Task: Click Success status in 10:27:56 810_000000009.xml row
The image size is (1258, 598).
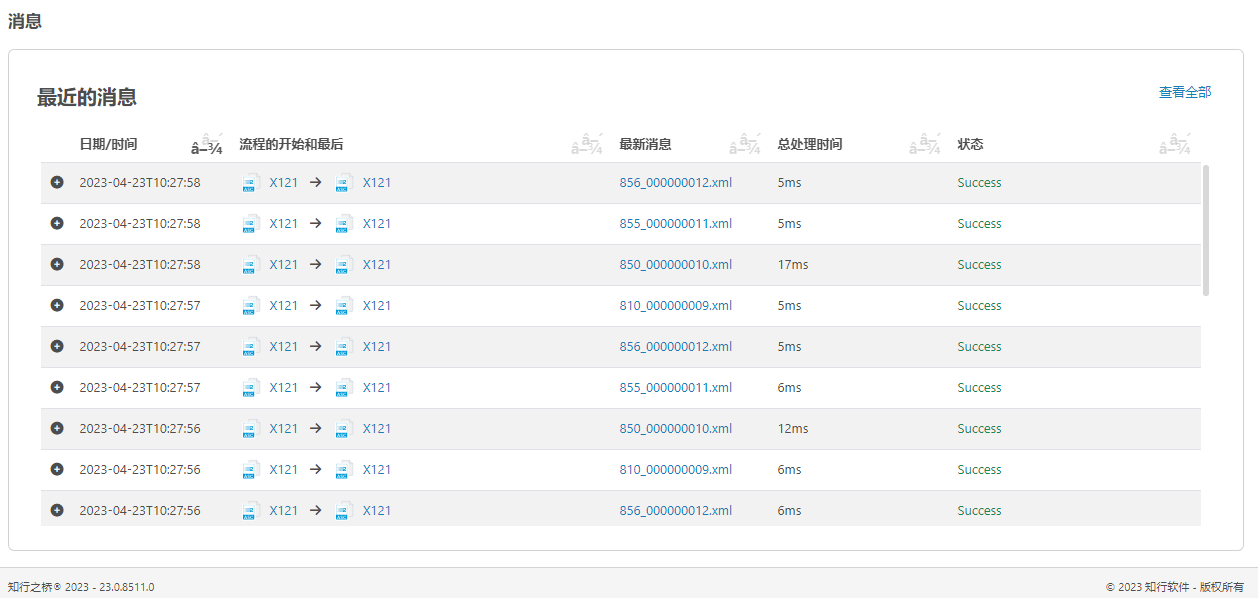Action: tap(979, 470)
